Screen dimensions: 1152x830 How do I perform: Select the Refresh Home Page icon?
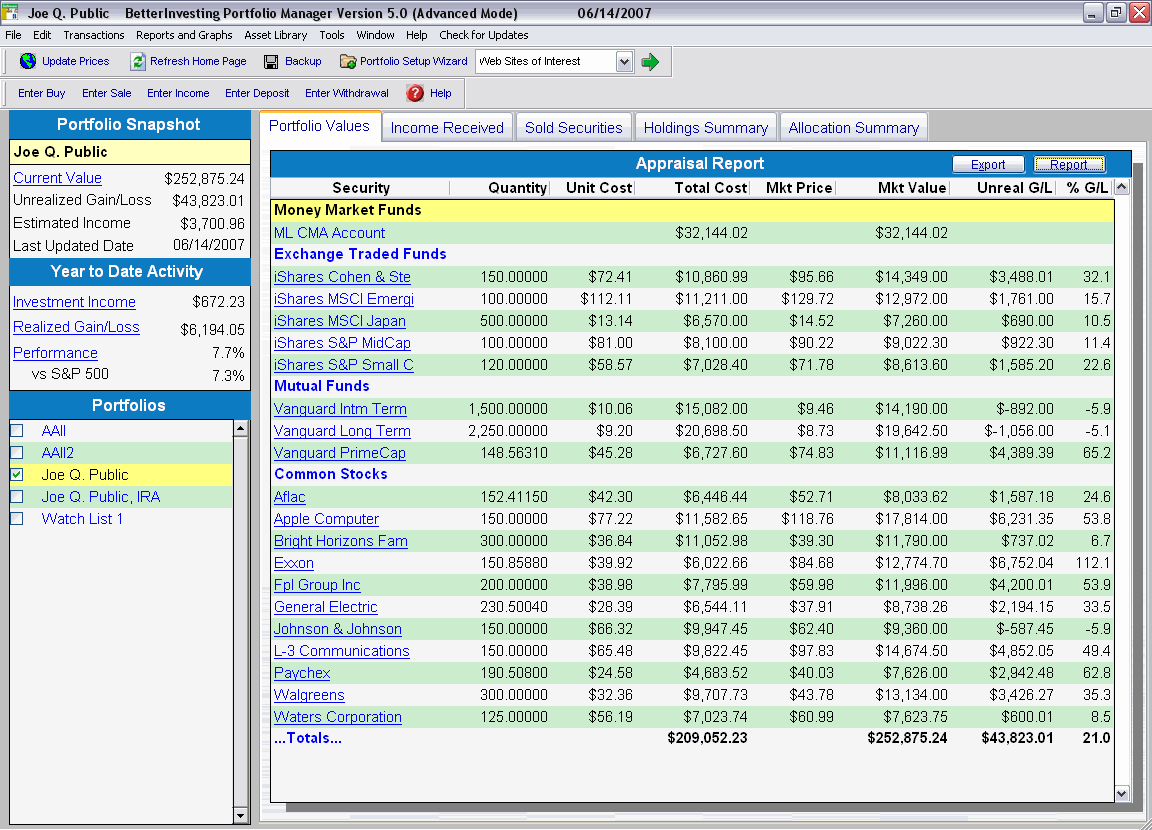[x=137, y=61]
